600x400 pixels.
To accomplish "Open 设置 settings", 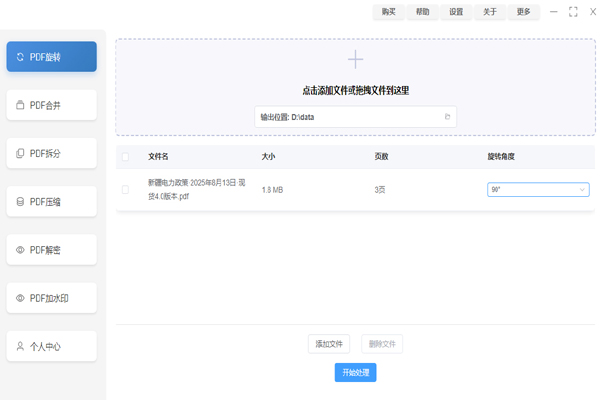I will (456, 12).
